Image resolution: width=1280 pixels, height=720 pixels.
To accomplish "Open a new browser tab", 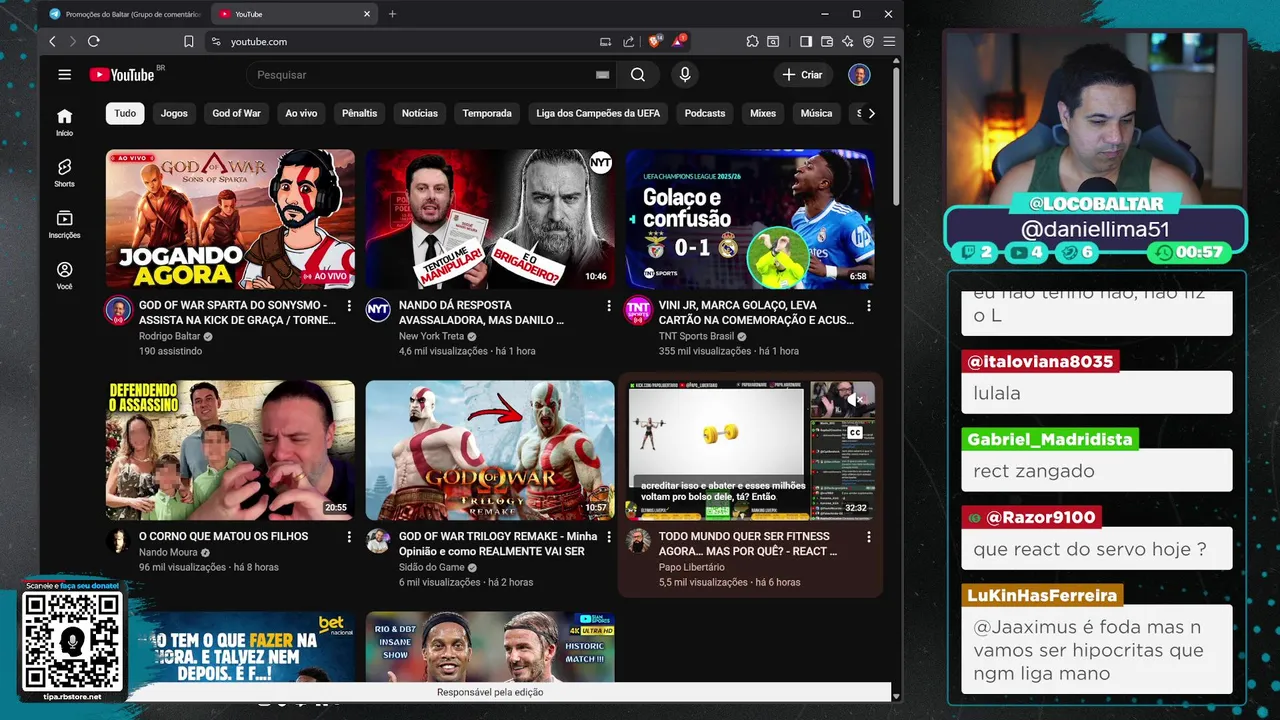I will pos(392,14).
